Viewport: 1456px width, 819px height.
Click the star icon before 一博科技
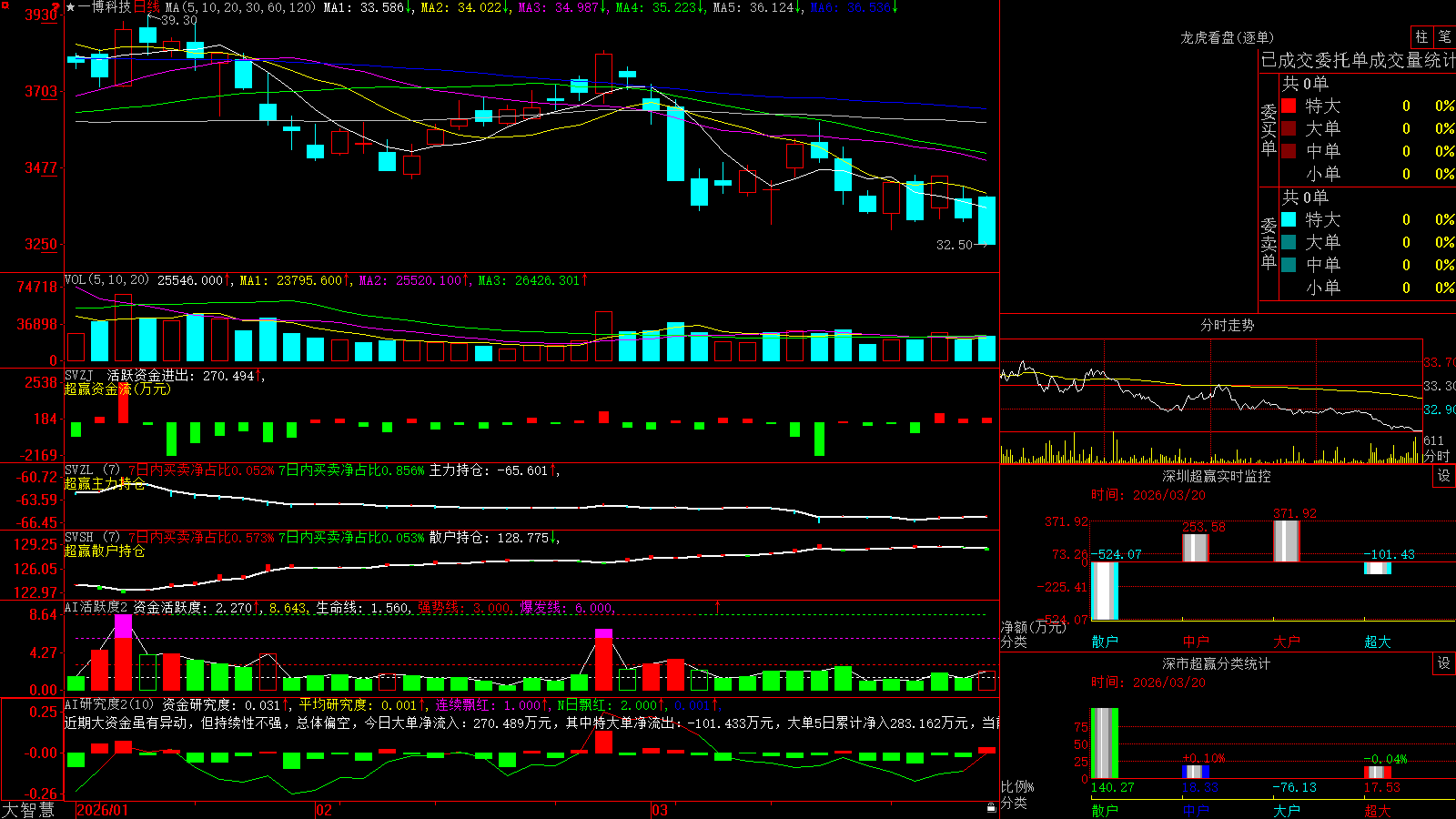[x=70, y=7]
